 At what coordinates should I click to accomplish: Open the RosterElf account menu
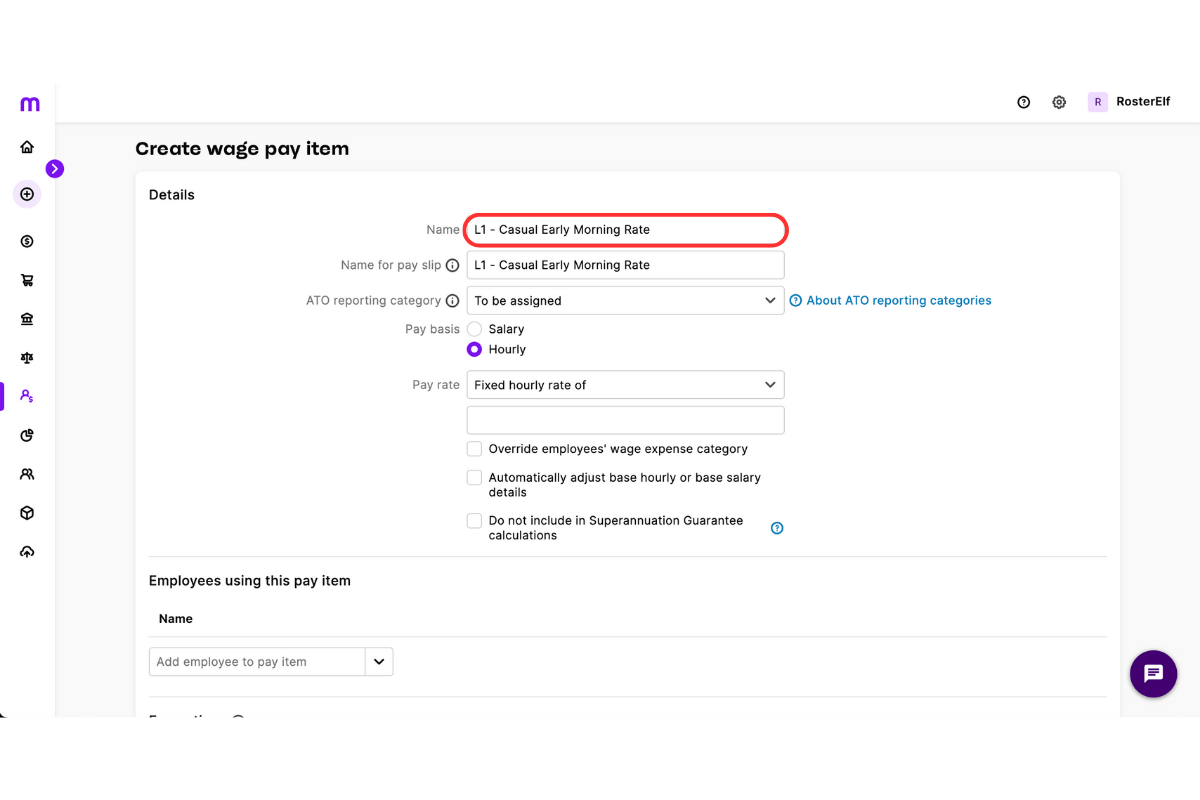(1129, 102)
